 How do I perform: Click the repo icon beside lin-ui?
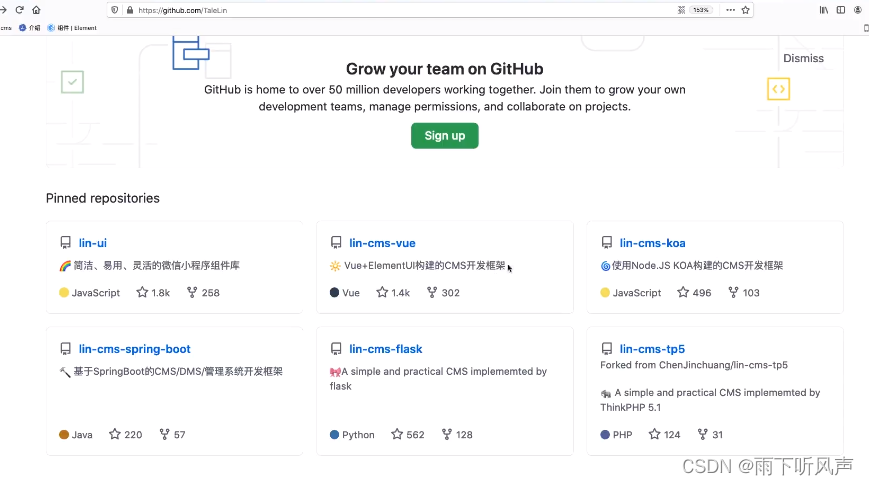[65, 243]
